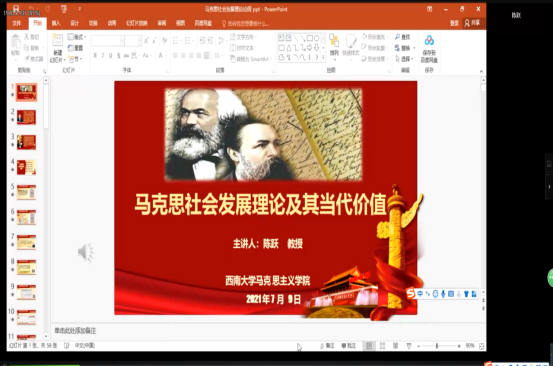Open the Insert ribbon tab

pyautogui.click(x=56, y=23)
